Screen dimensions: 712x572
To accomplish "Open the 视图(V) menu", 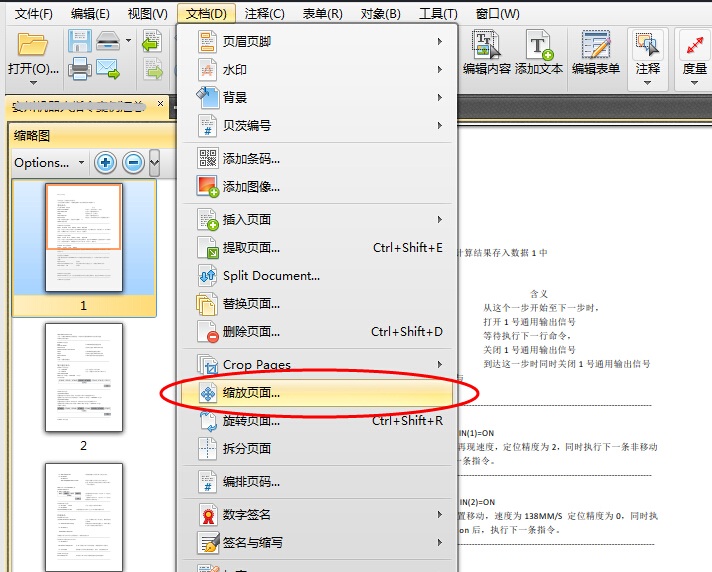I will coord(148,14).
